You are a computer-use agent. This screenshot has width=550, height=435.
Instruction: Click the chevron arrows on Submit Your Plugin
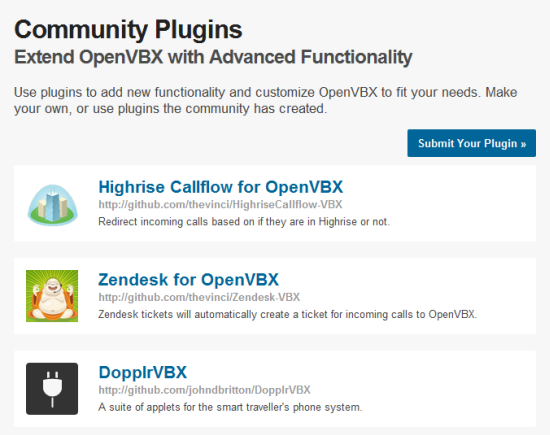click(x=523, y=144)
